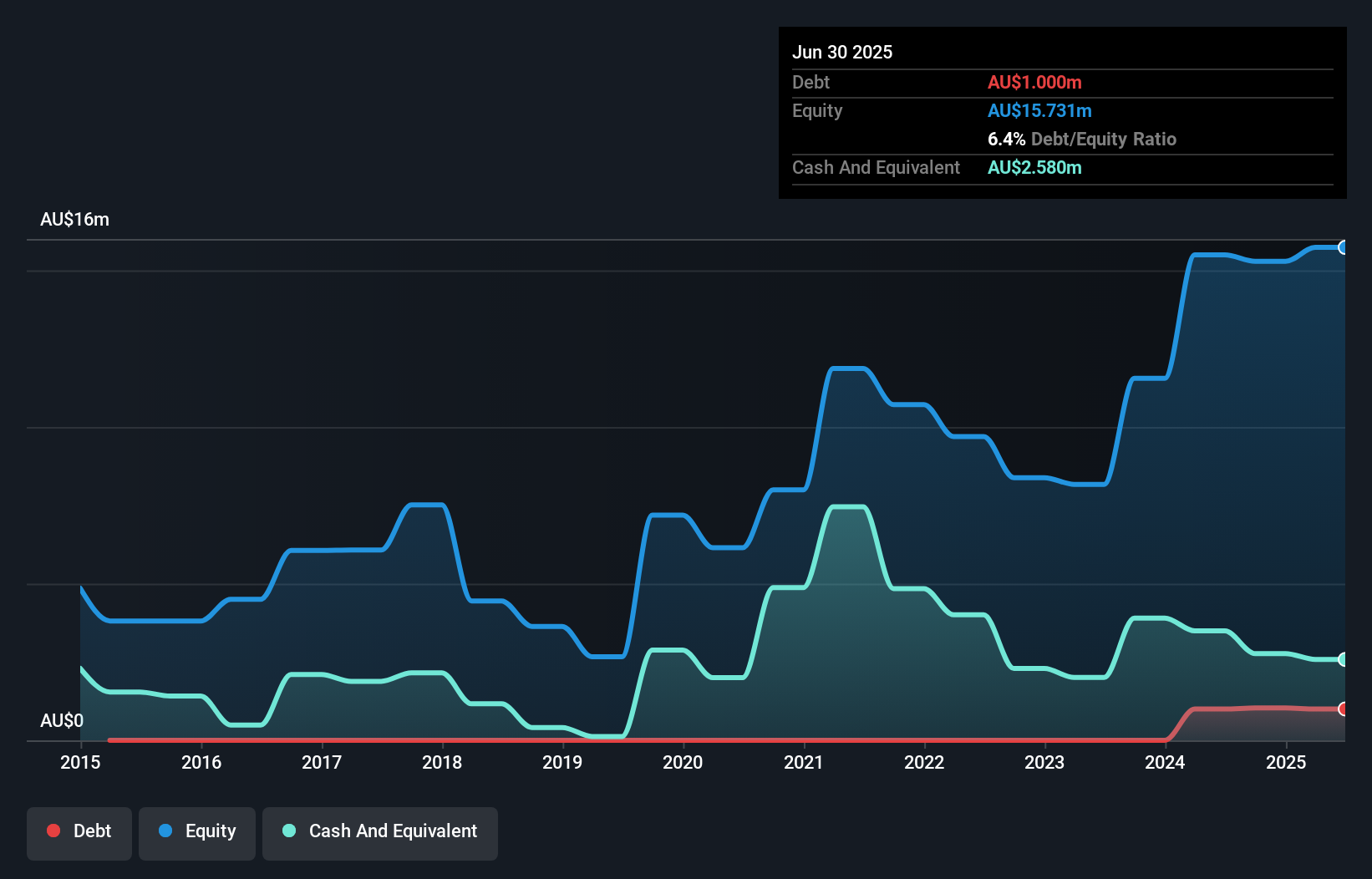The image size is (1372, 879).
Task: Click the Jun 30 2025 tooltip date
Action: (x=842, y=52)
